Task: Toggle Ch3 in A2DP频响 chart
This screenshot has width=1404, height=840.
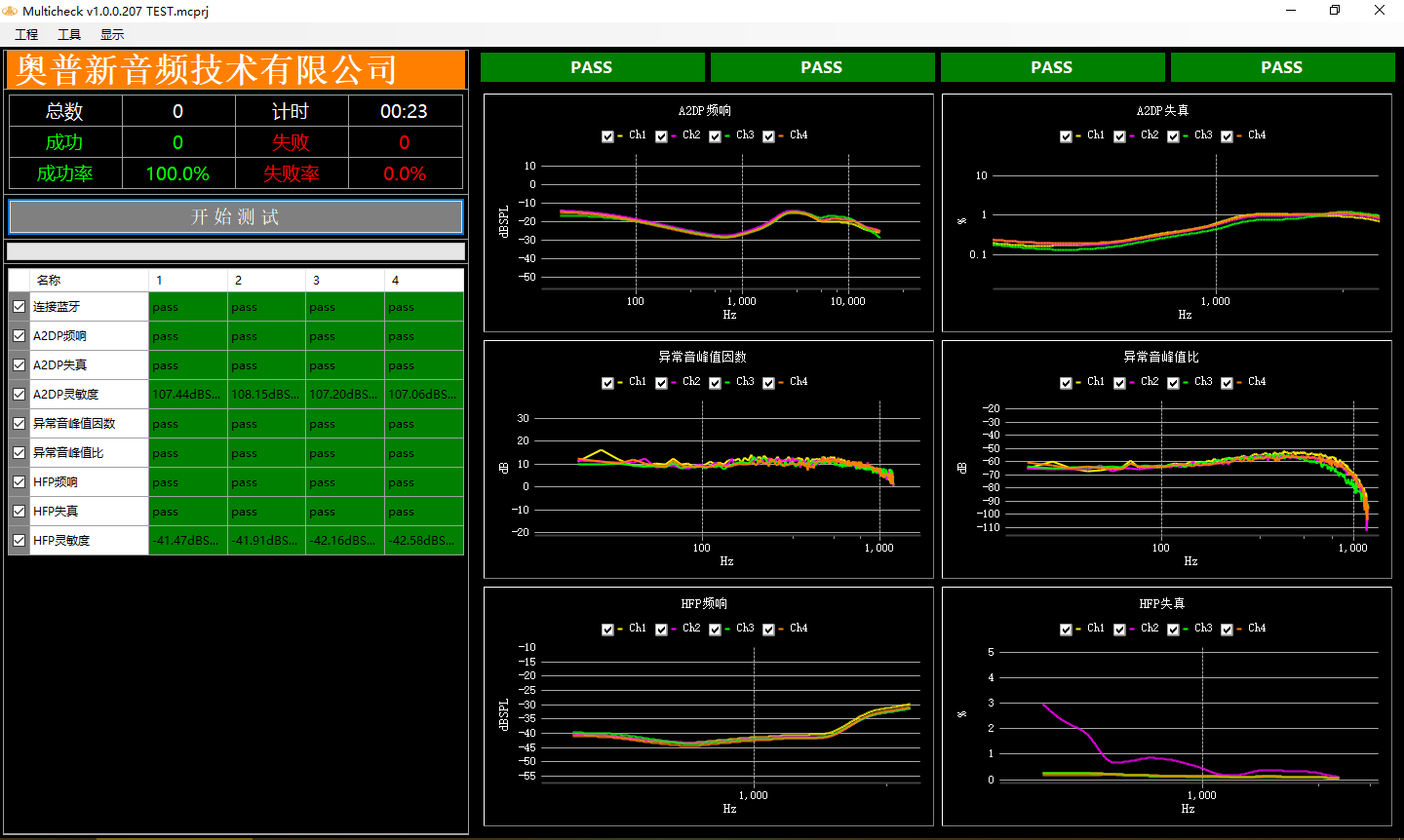Action: click(x=715, y=136)
